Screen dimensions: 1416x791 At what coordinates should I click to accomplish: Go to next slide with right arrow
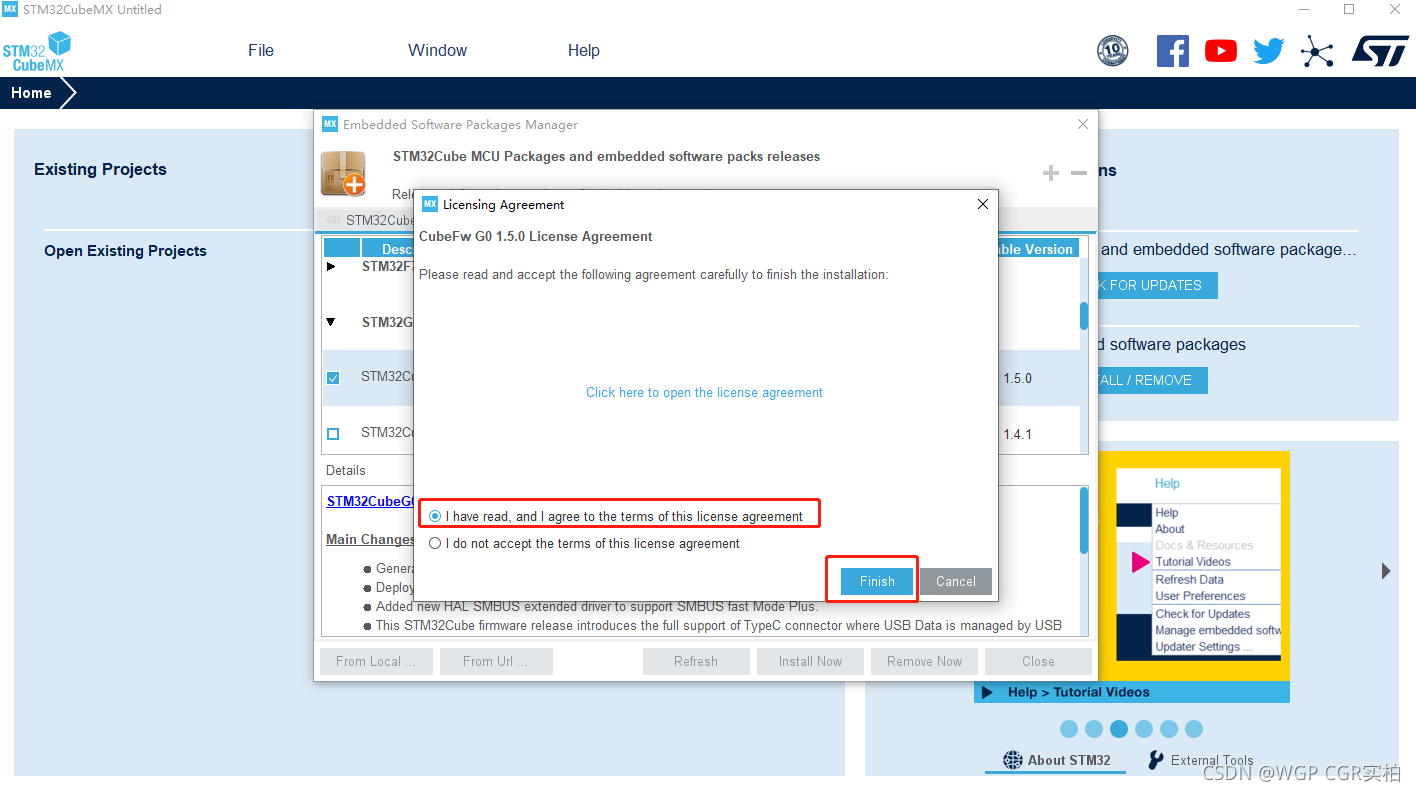[1386, 571]
